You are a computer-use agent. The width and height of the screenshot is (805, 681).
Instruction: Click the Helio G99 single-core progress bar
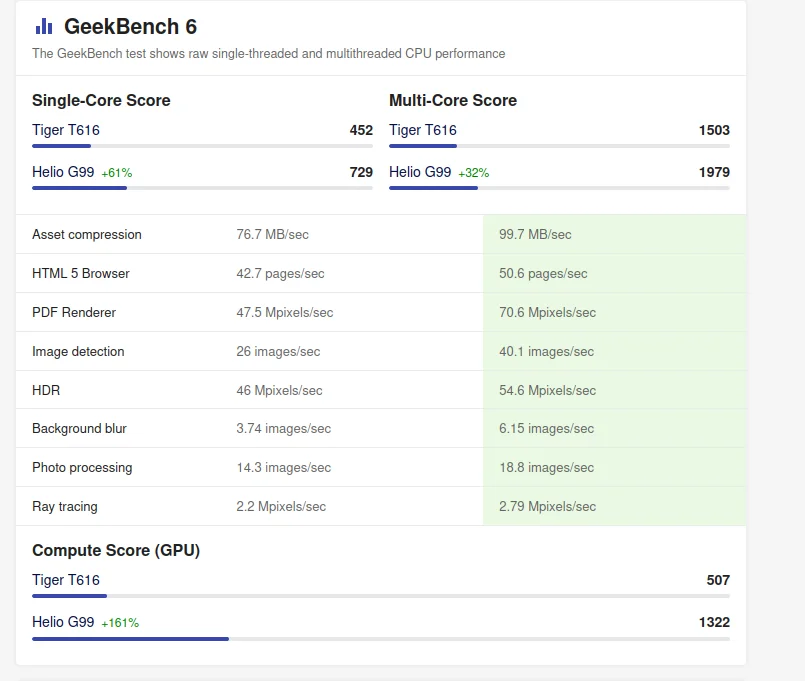coord(202,188)
